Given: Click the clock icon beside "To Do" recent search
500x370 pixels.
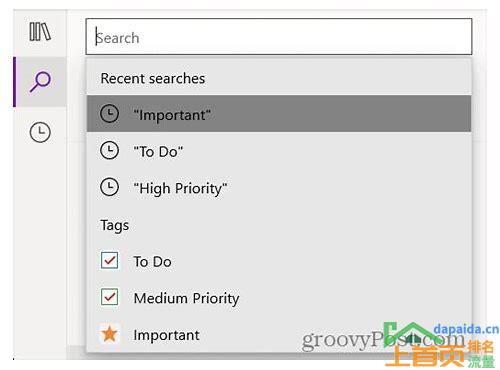Looking at the screenshot, I should click(x=109, y=150).
